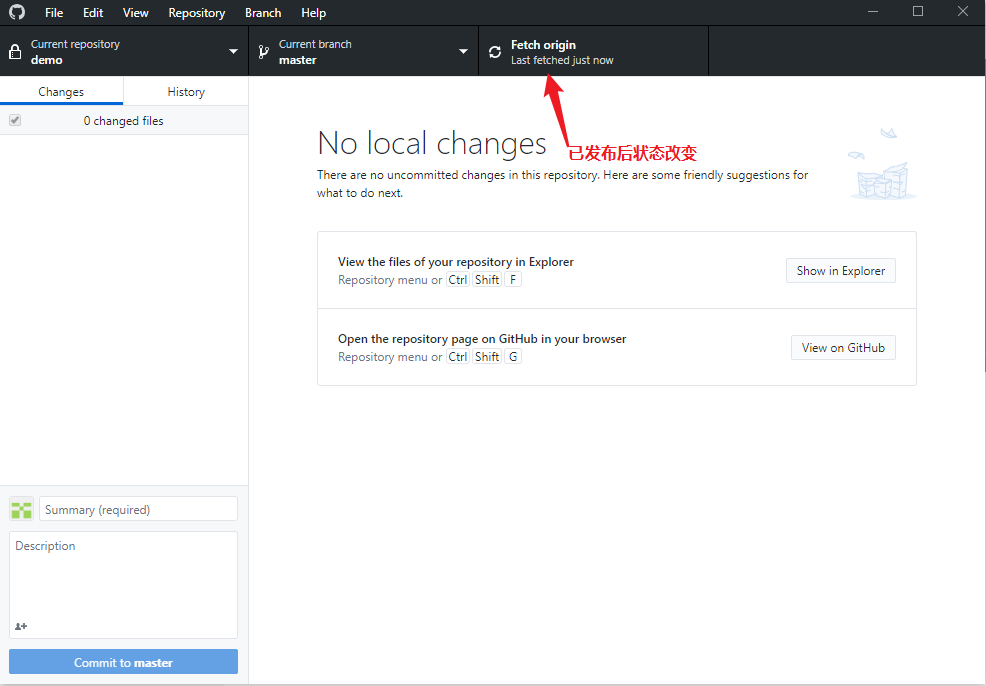Click Fetch origin button label
986x686 pixels.
tap(543, 45)
